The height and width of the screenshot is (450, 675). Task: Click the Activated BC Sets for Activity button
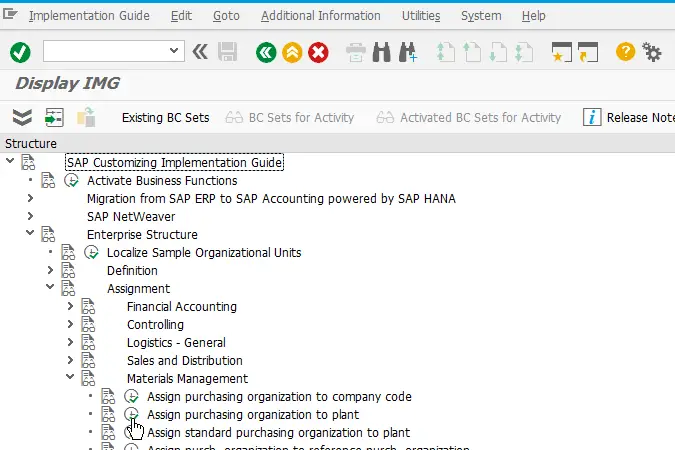[468, 118]
